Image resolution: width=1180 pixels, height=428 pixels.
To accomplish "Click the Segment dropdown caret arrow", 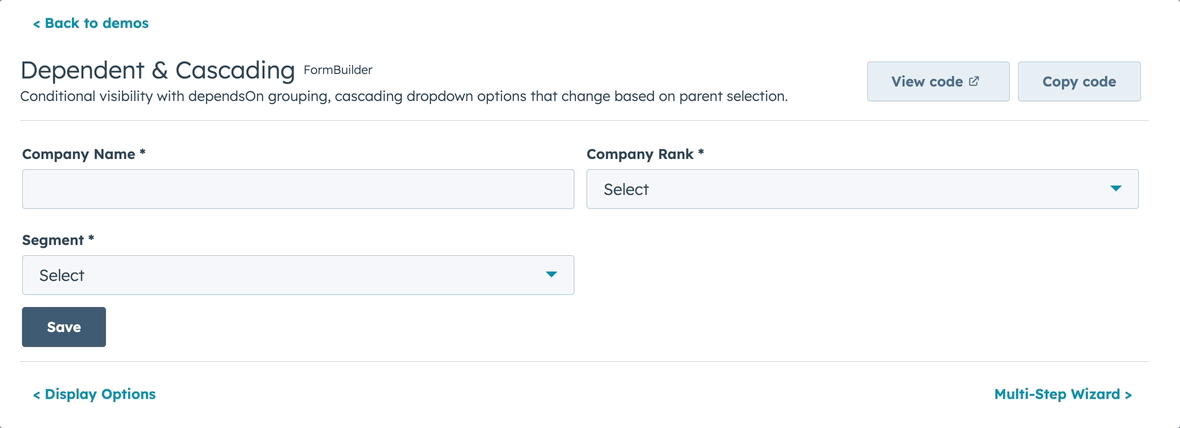I will (551, 275).
